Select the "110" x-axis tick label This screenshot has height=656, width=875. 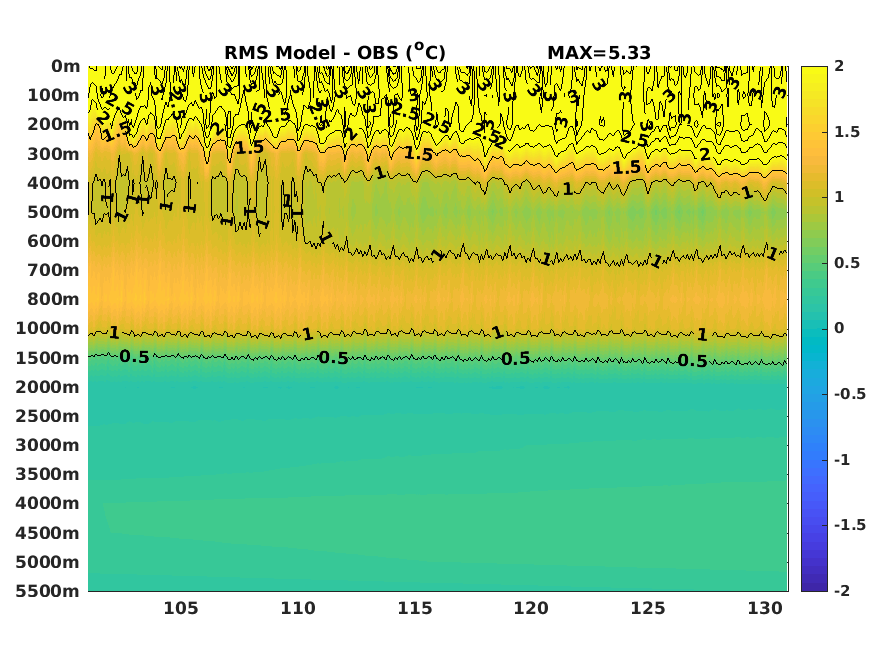coord(298,608)
